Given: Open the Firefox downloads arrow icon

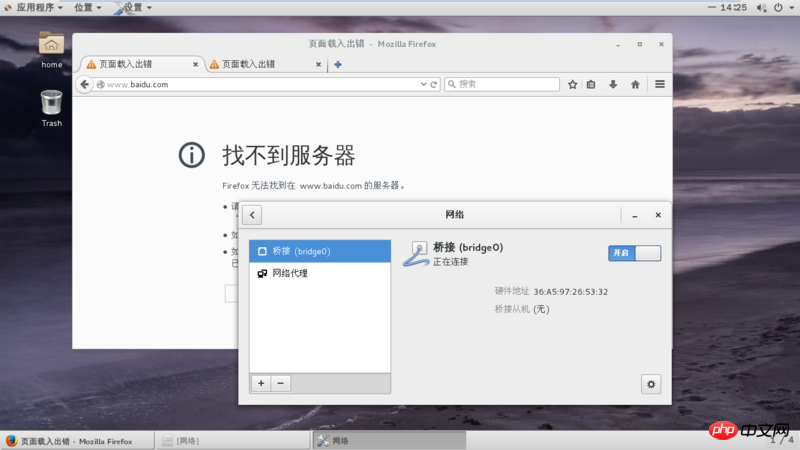Looking at the screenshot, I should [x=613, y=84].
